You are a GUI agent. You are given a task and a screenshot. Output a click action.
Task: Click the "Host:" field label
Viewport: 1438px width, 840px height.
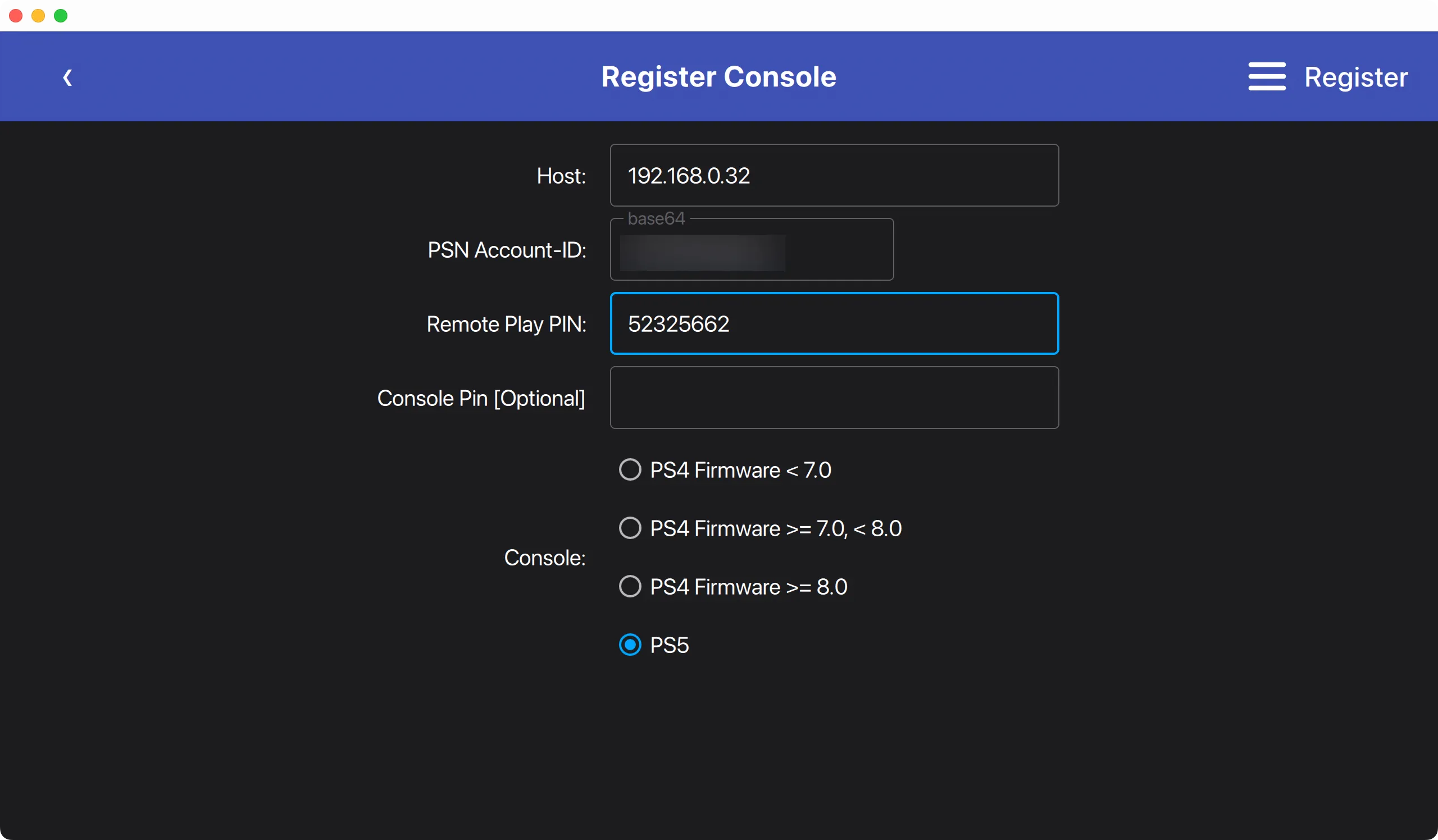pos(561,176)
